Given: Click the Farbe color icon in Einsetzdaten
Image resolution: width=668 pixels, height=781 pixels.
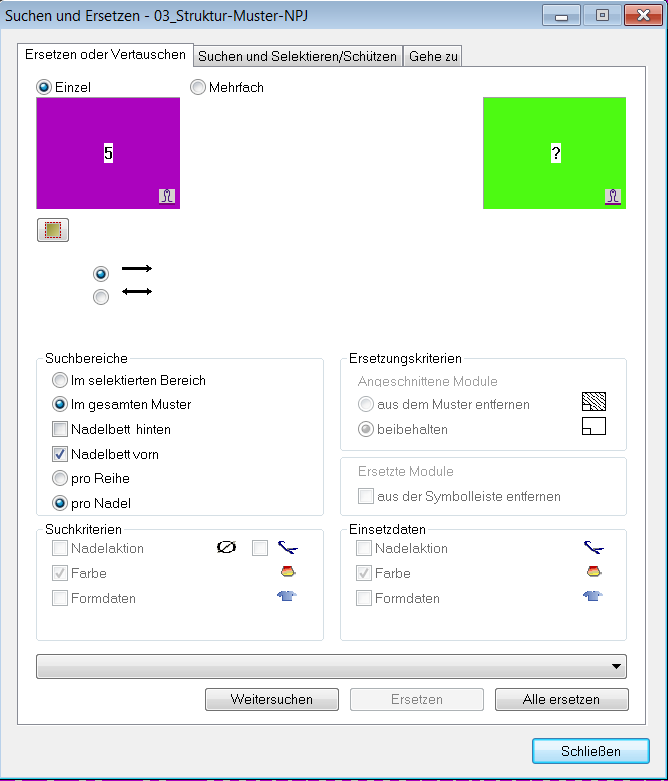Looking at the screenshot, I should coord(594,571).
